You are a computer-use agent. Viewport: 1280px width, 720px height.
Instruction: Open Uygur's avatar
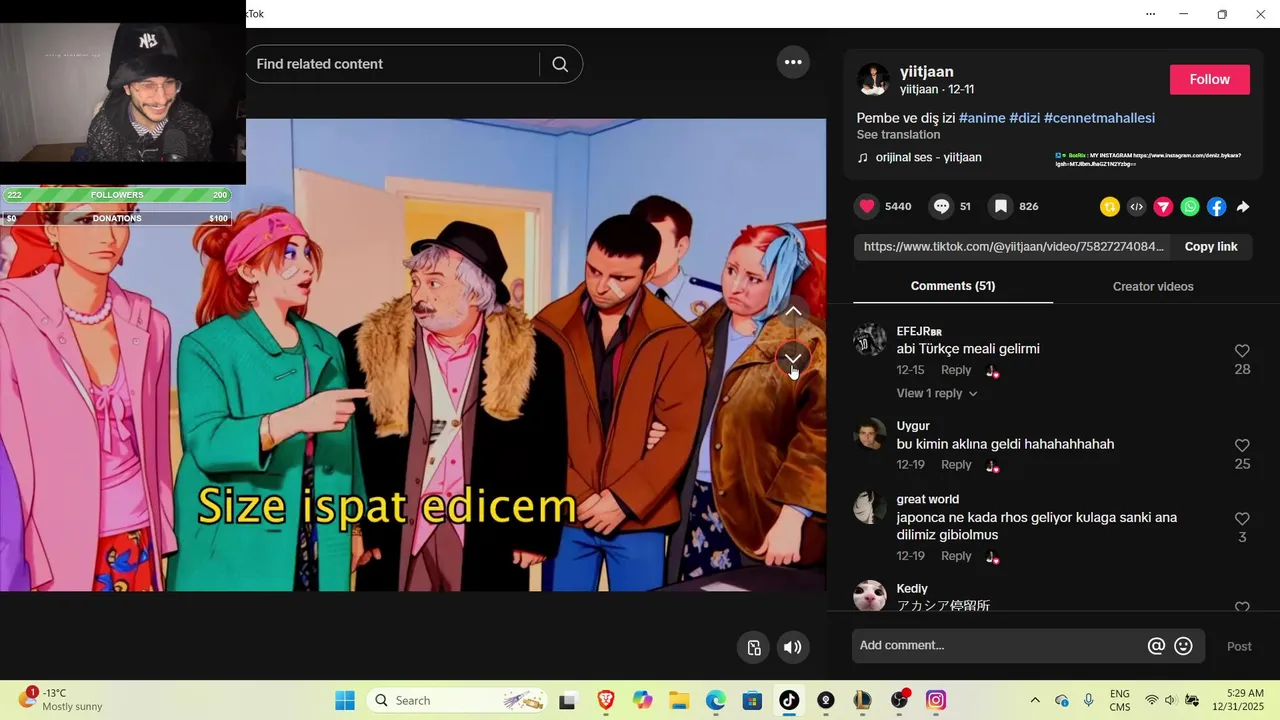tap(870, 435)
